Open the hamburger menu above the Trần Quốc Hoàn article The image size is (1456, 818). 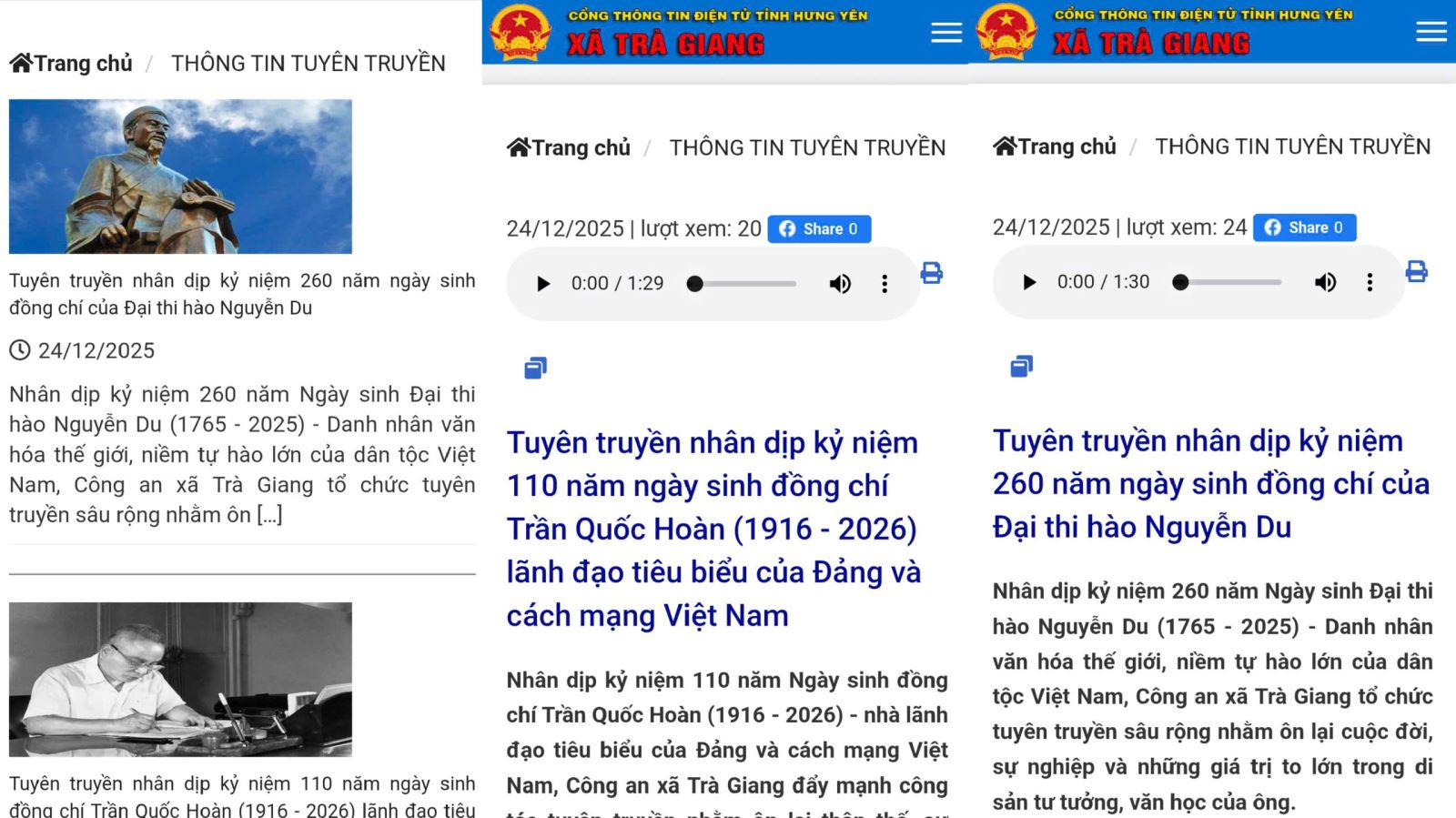[x=945, y=33]
